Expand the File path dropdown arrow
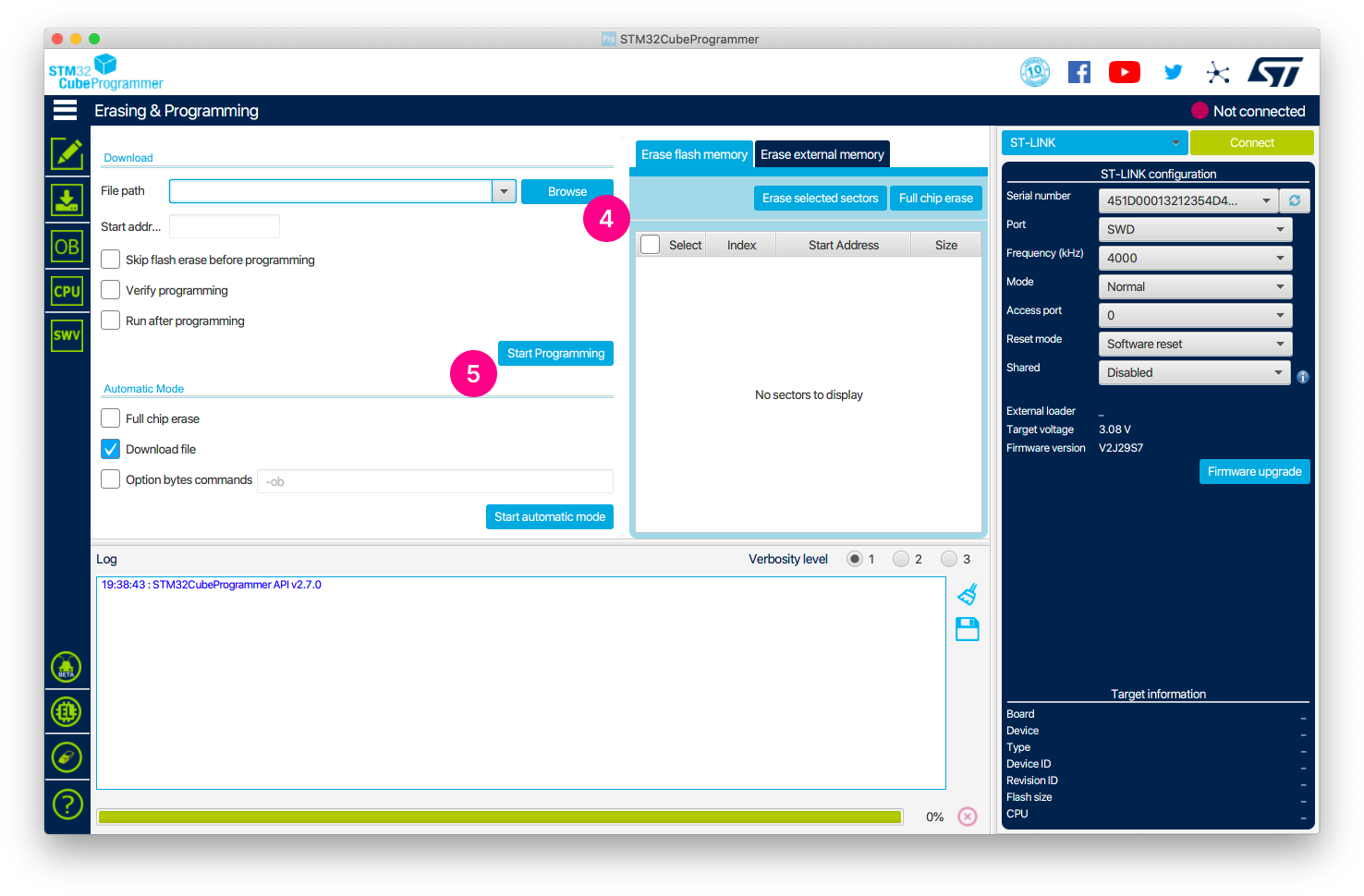 (x=504, y=191)
